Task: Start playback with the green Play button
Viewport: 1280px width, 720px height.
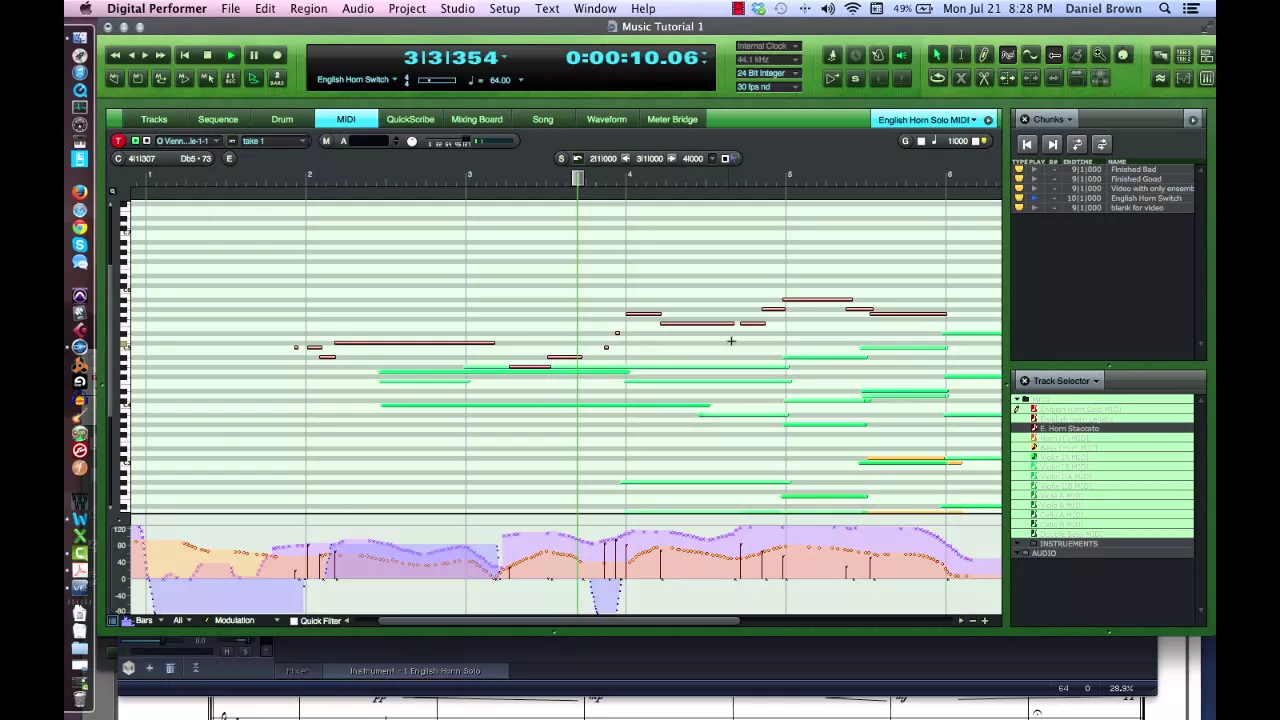Action: [x=230, y=56]
